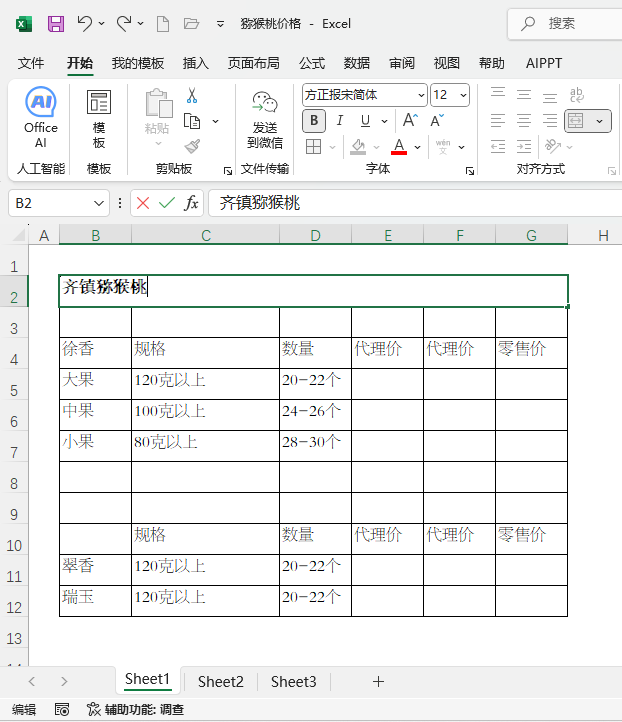This screenshot has height=722, width=622.
Task: Increase indent in the alignment group
Action: (524, 146)
